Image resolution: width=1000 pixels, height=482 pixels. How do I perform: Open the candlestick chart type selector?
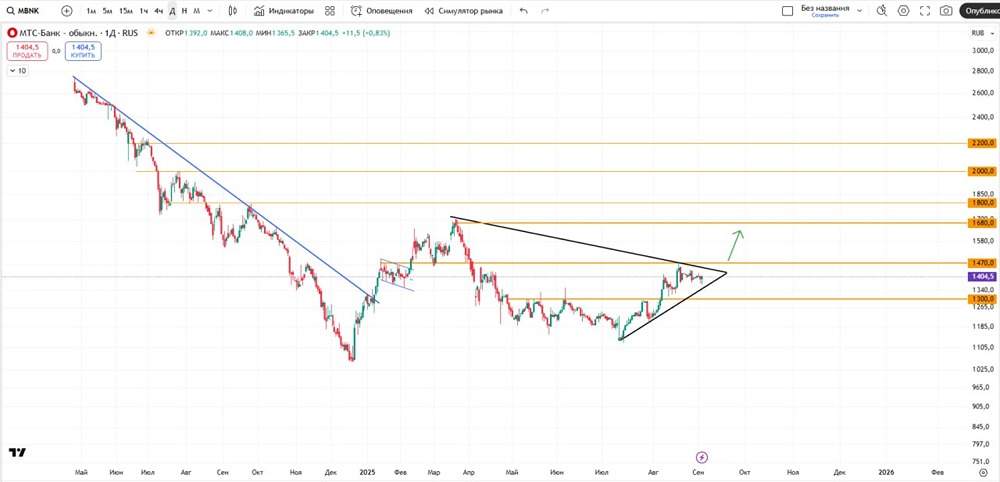click(233, 11)
